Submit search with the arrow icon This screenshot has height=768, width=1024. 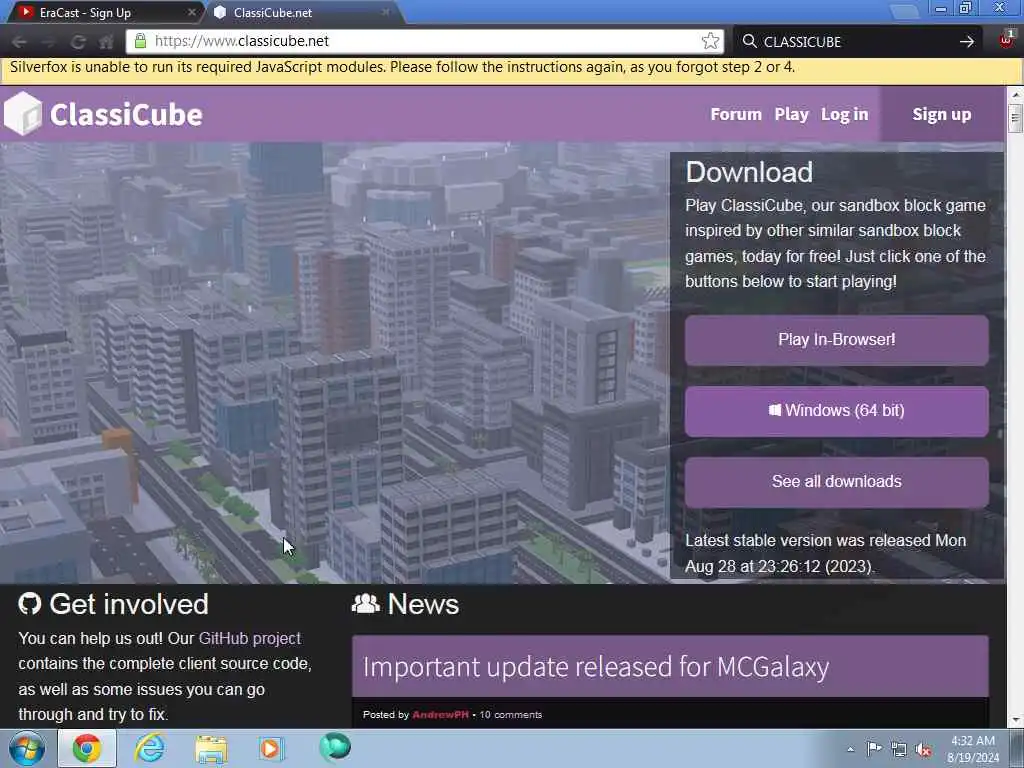967,41
